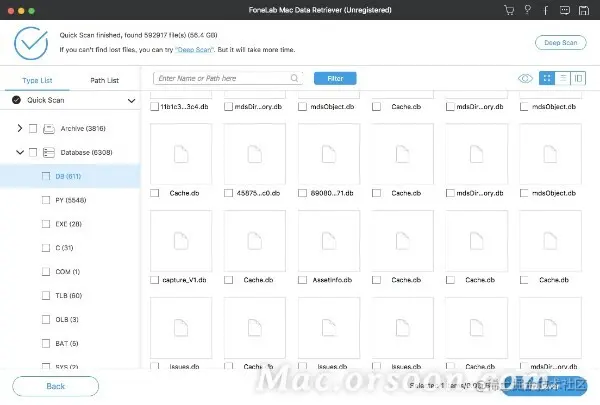Select the 89080...71.db file checkbox
The height and width of the screenshot is (405, 600).
pos(302,193)
